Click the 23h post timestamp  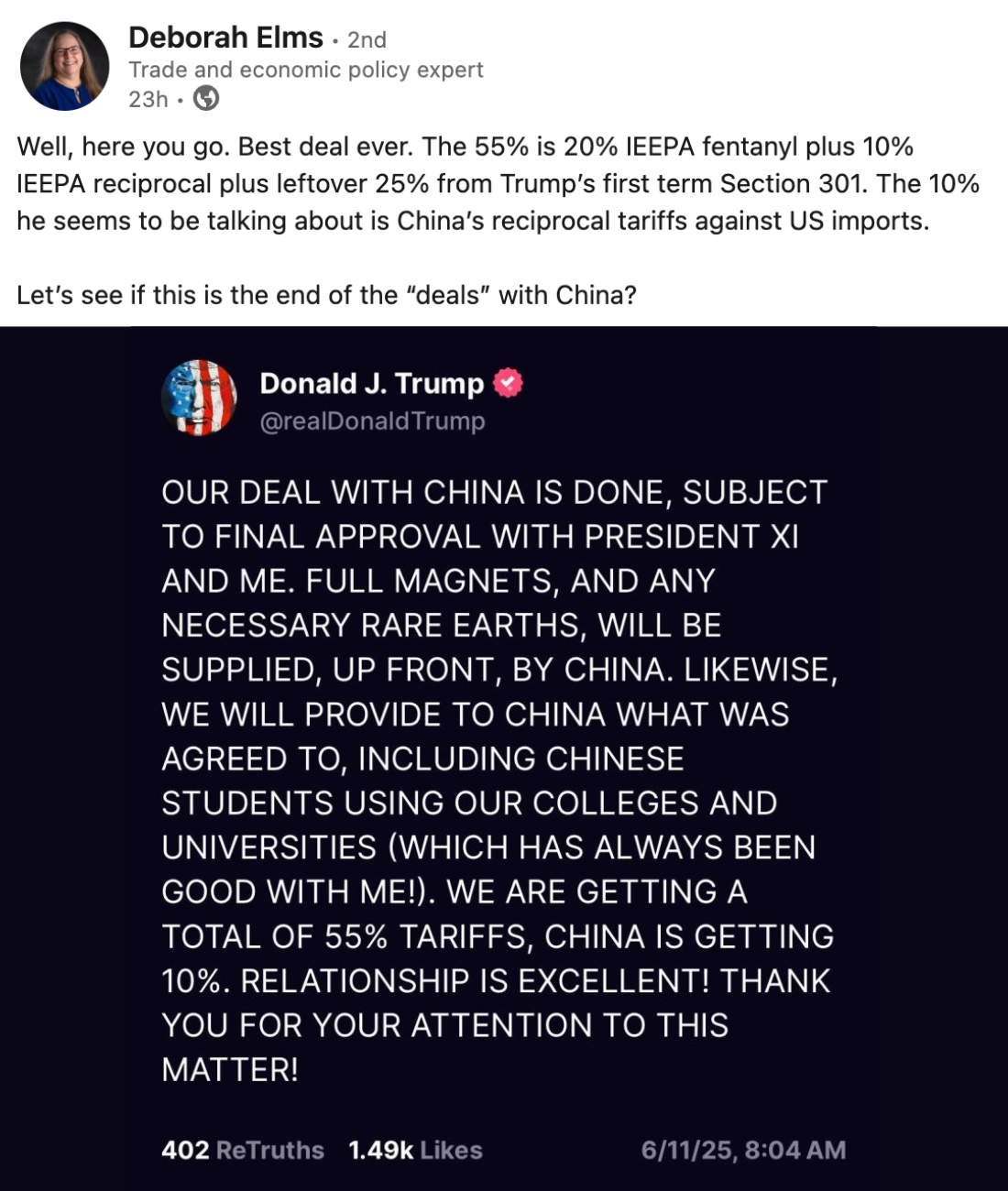(x=148, y=99)
